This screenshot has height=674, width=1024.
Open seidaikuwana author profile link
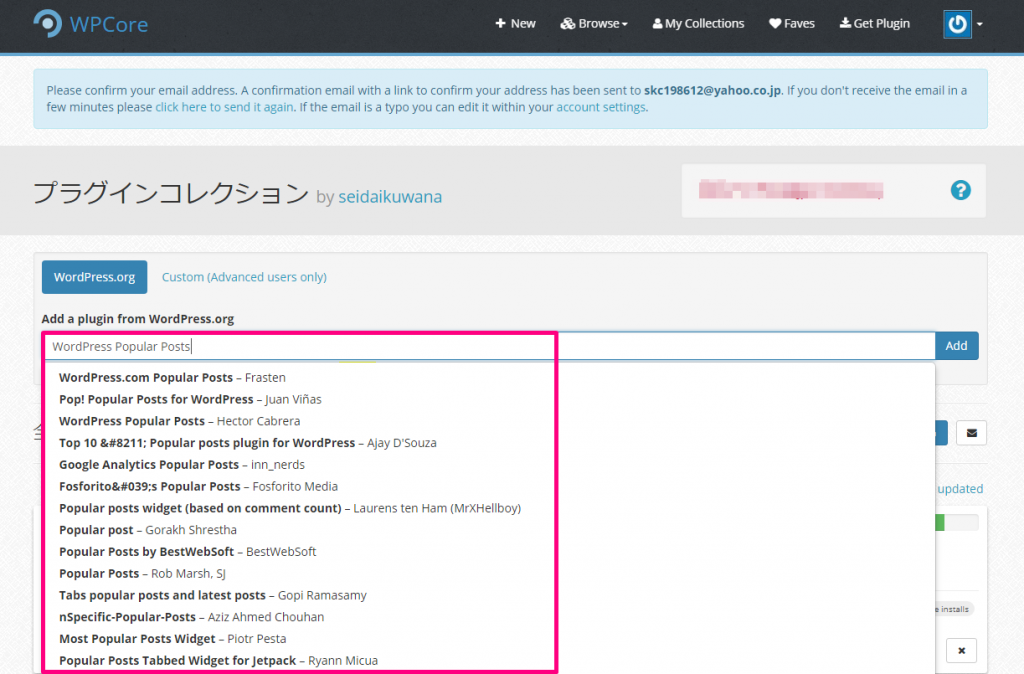pyautogui.click(x=390, y=197)
